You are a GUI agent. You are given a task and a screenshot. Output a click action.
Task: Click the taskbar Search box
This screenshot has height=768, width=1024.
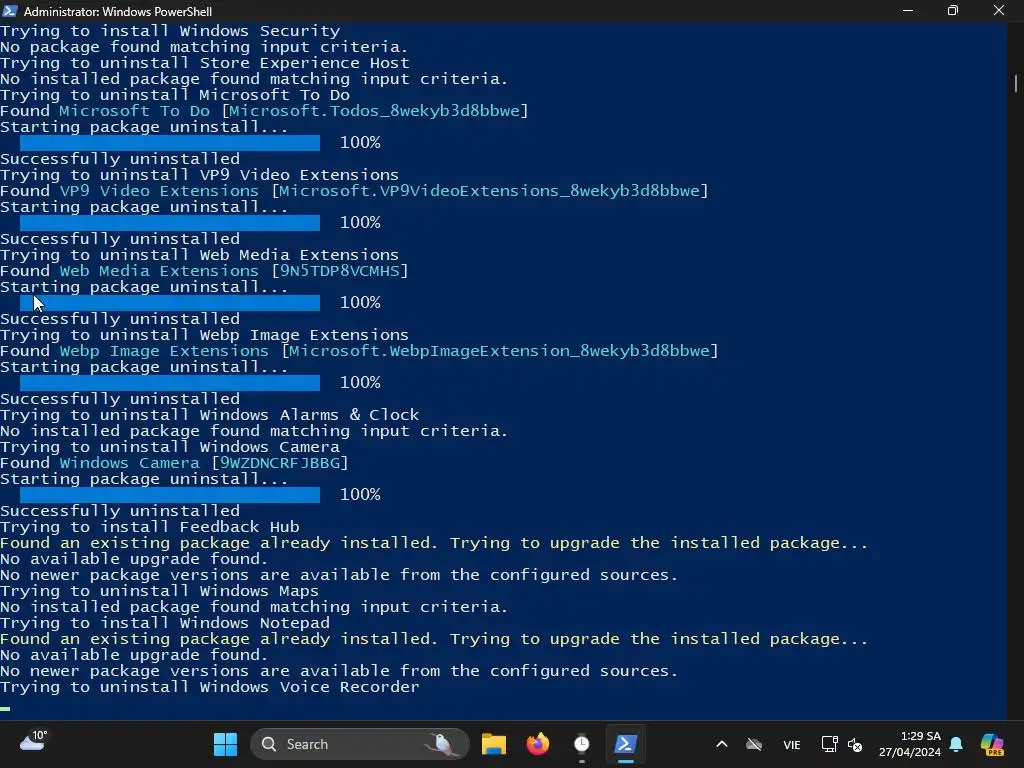pyautogui.click(x=360, y=744)
